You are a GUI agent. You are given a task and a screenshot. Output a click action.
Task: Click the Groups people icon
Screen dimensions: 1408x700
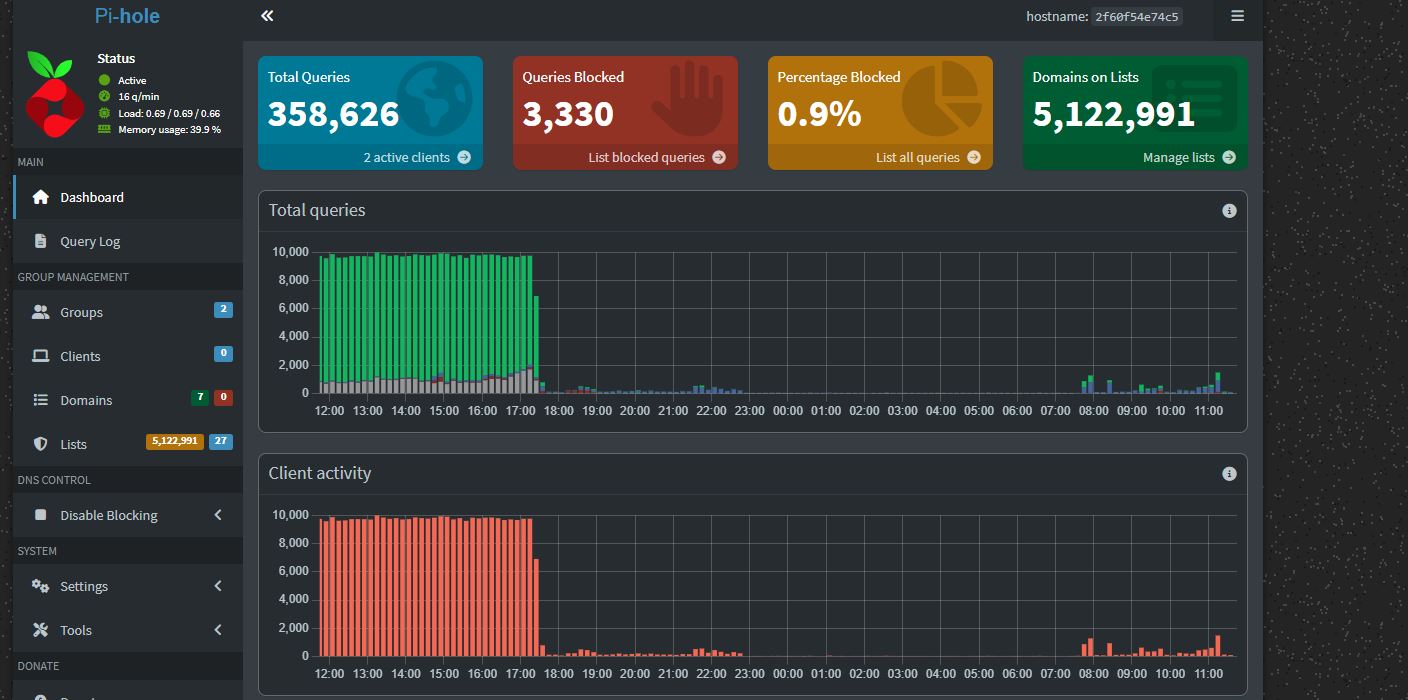click(41, 312)
